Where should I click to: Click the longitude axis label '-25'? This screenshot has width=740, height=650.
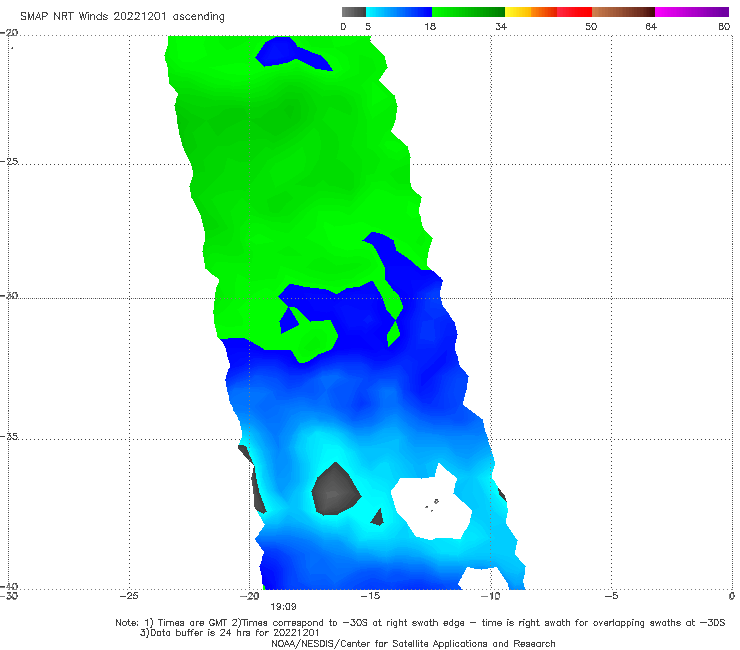[x=129, y=596]
